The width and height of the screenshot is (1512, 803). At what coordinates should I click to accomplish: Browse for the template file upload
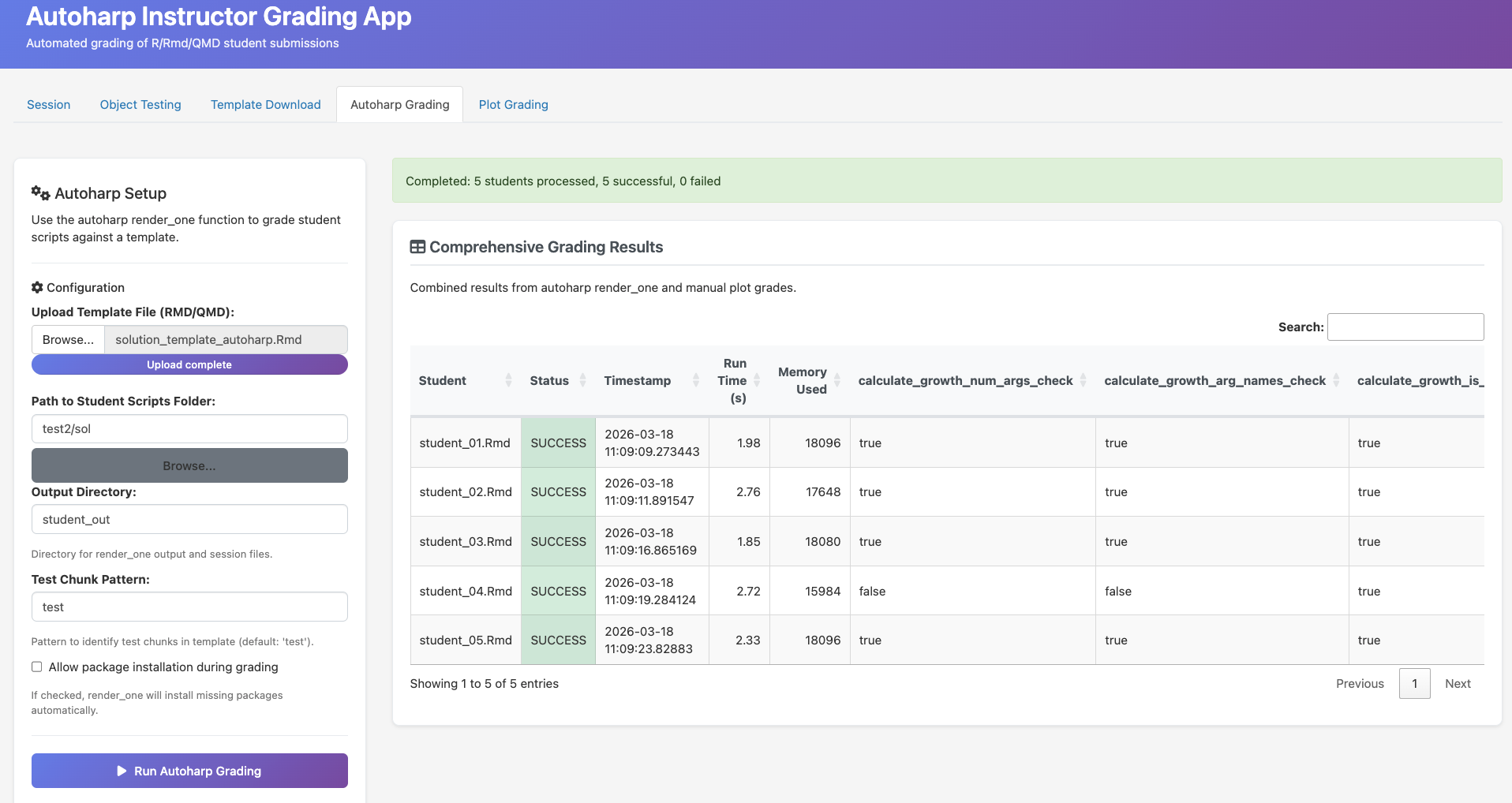(x=68, y=340)
